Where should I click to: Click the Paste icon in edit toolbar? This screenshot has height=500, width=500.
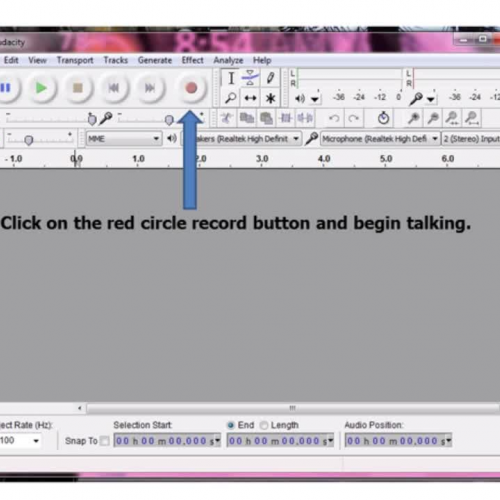click(x=266, y=118)
